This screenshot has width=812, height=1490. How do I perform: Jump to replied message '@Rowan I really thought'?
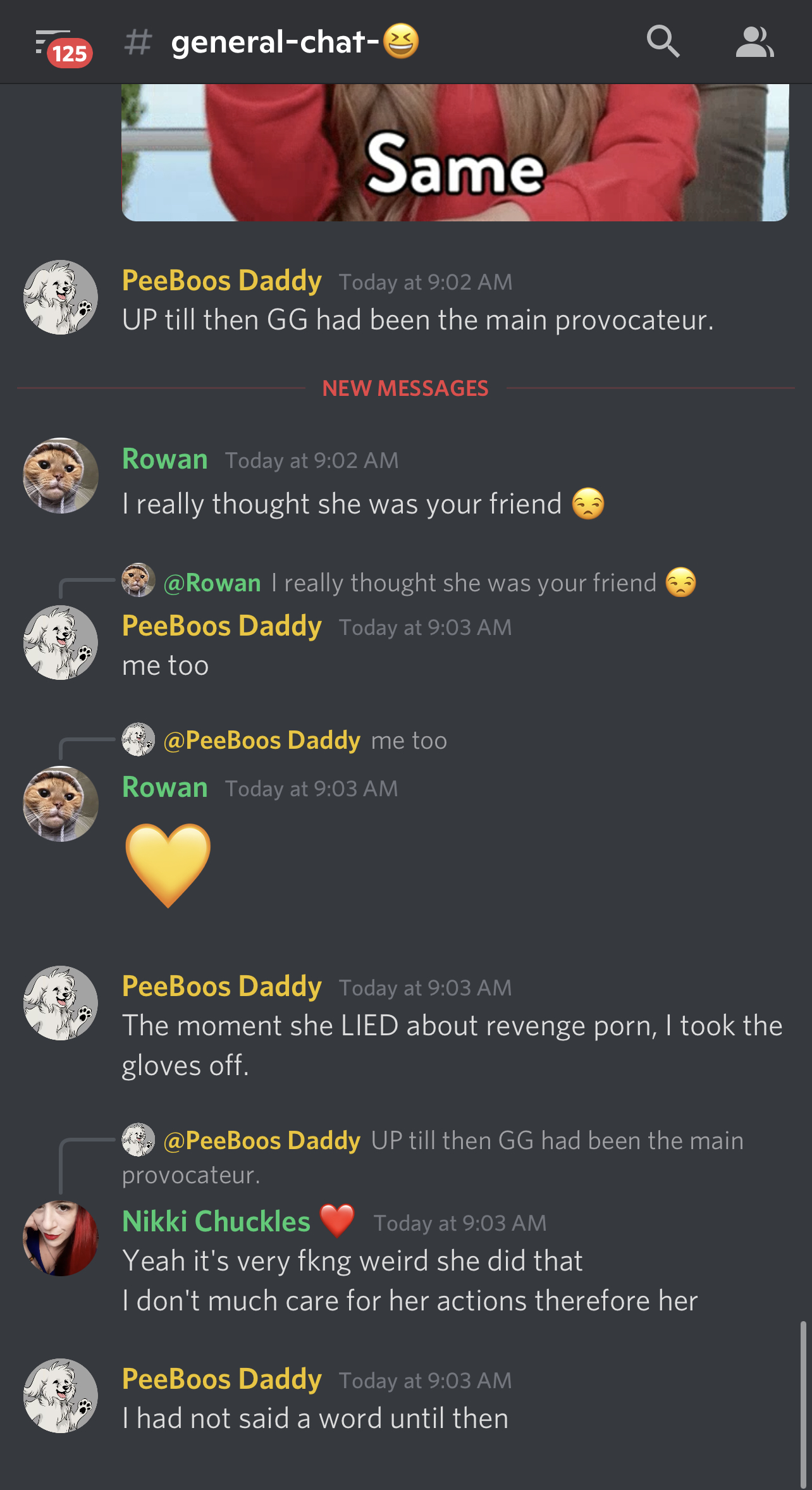point(409,582)
